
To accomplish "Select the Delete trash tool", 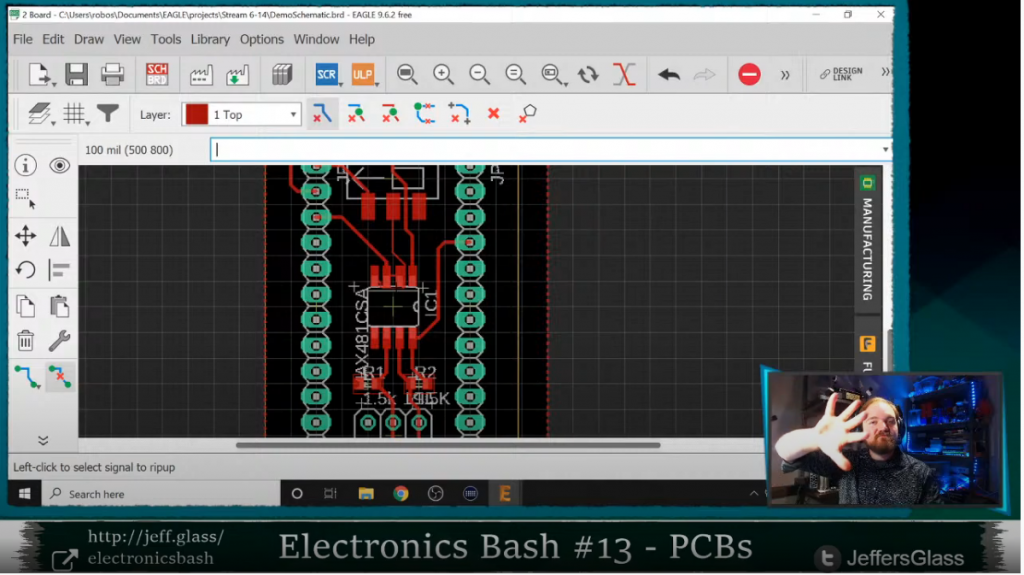I will pyautogui.click(x=25, y=340).
